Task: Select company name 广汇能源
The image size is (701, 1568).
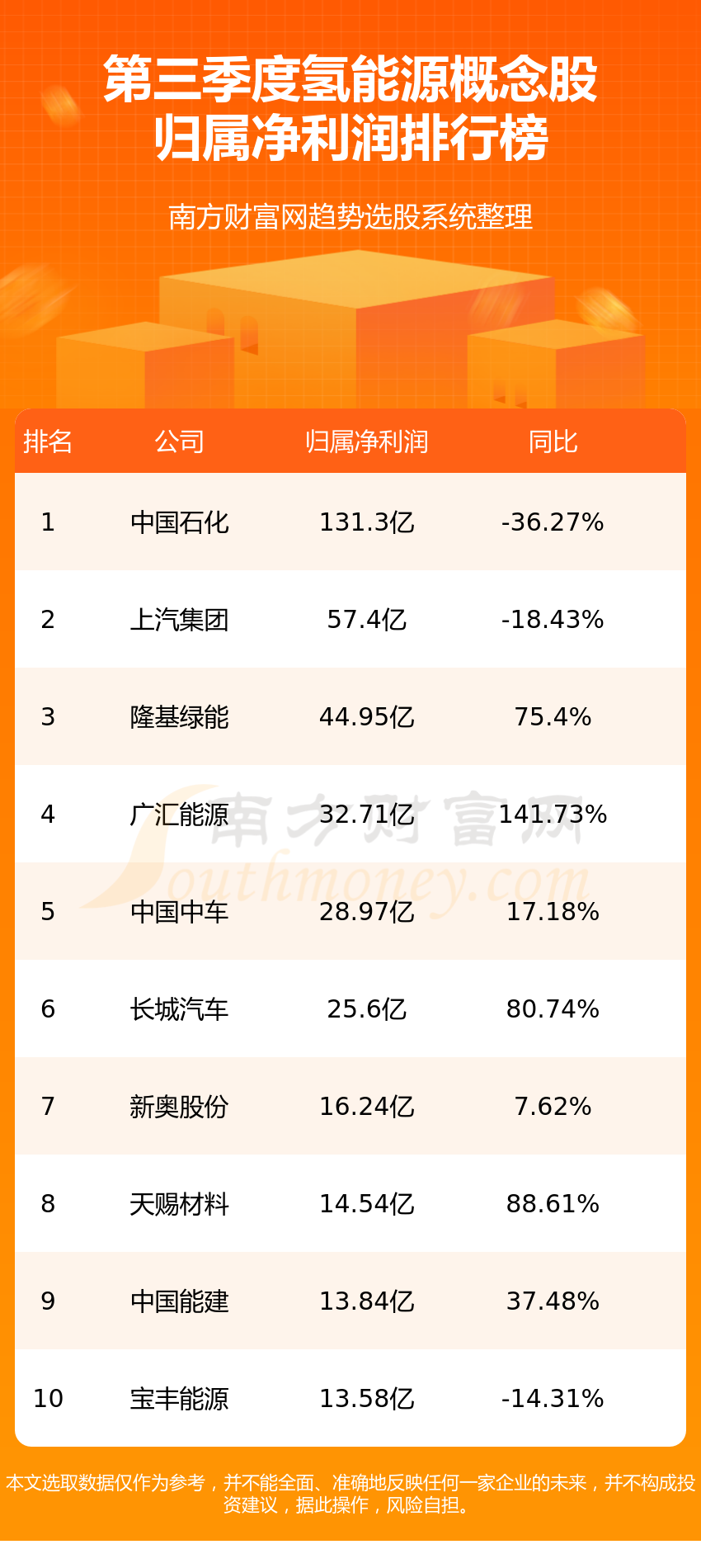Action: 179,815
